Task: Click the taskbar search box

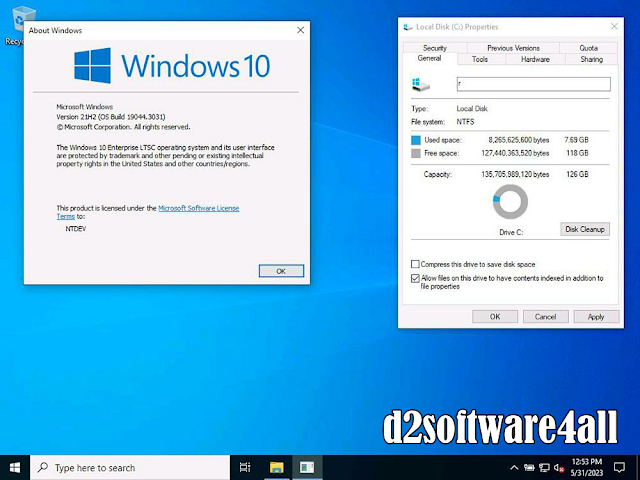Action: [130, 468]
